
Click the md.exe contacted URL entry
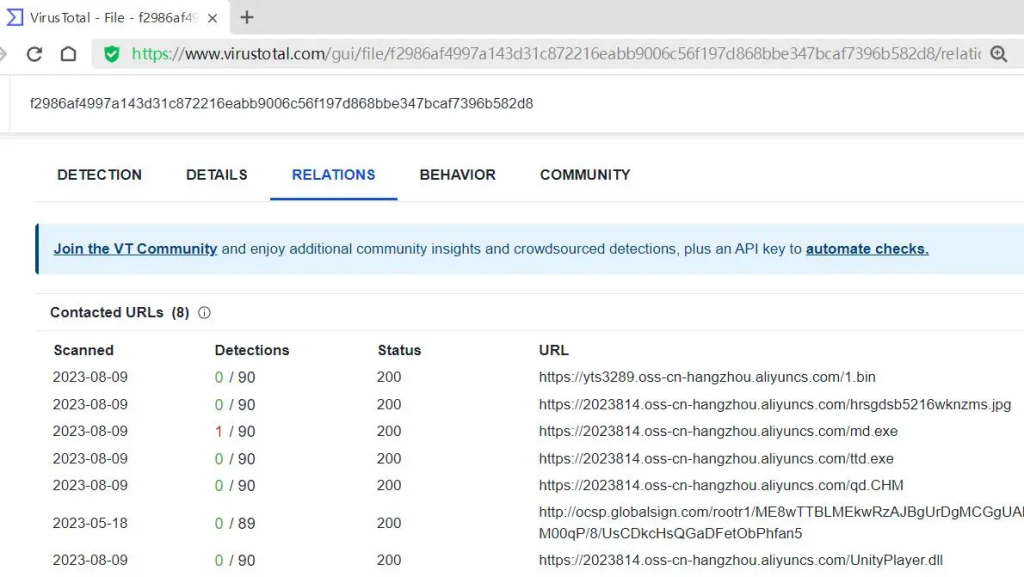coord(718,432)
